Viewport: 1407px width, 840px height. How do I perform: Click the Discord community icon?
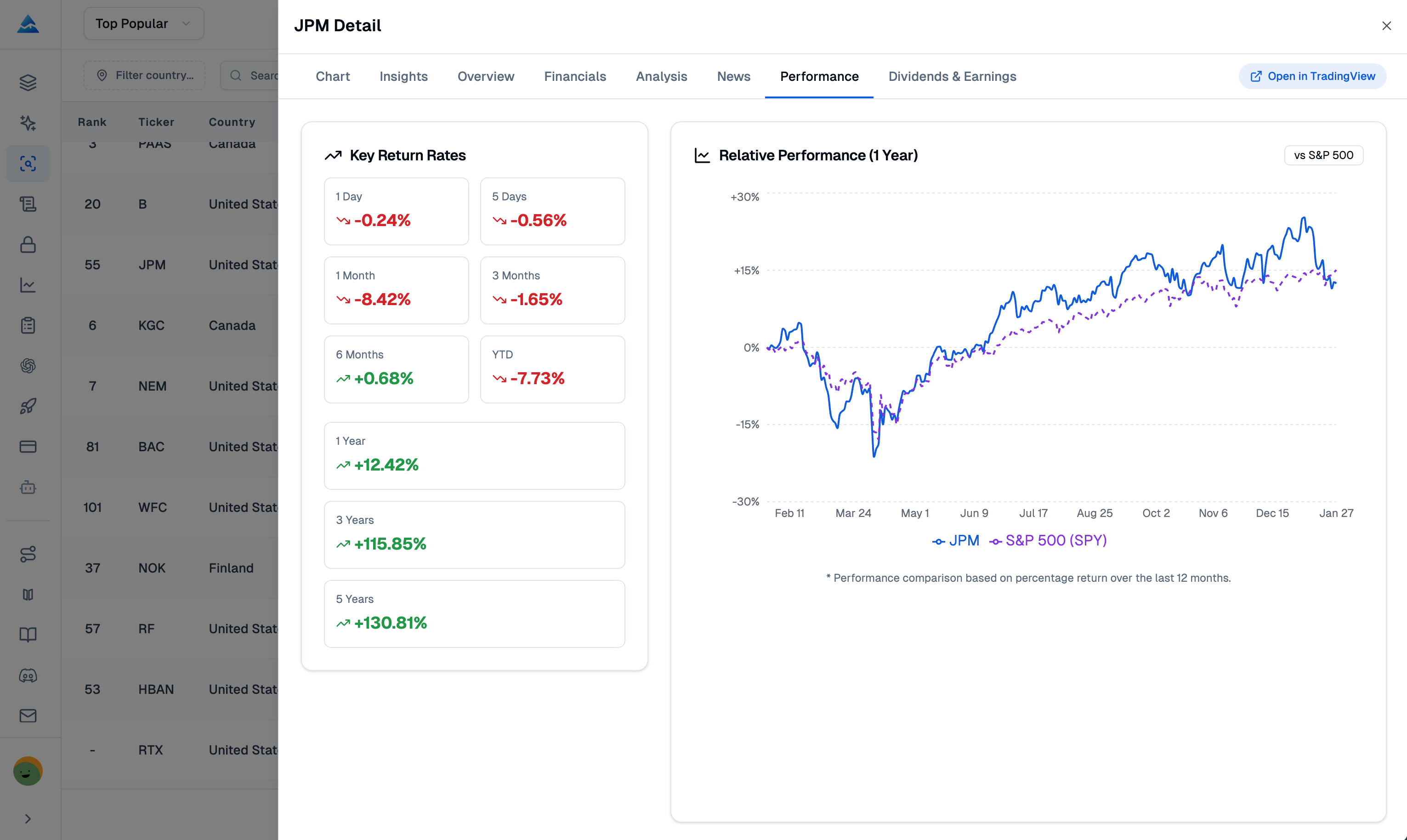click(x=28, y=675)
